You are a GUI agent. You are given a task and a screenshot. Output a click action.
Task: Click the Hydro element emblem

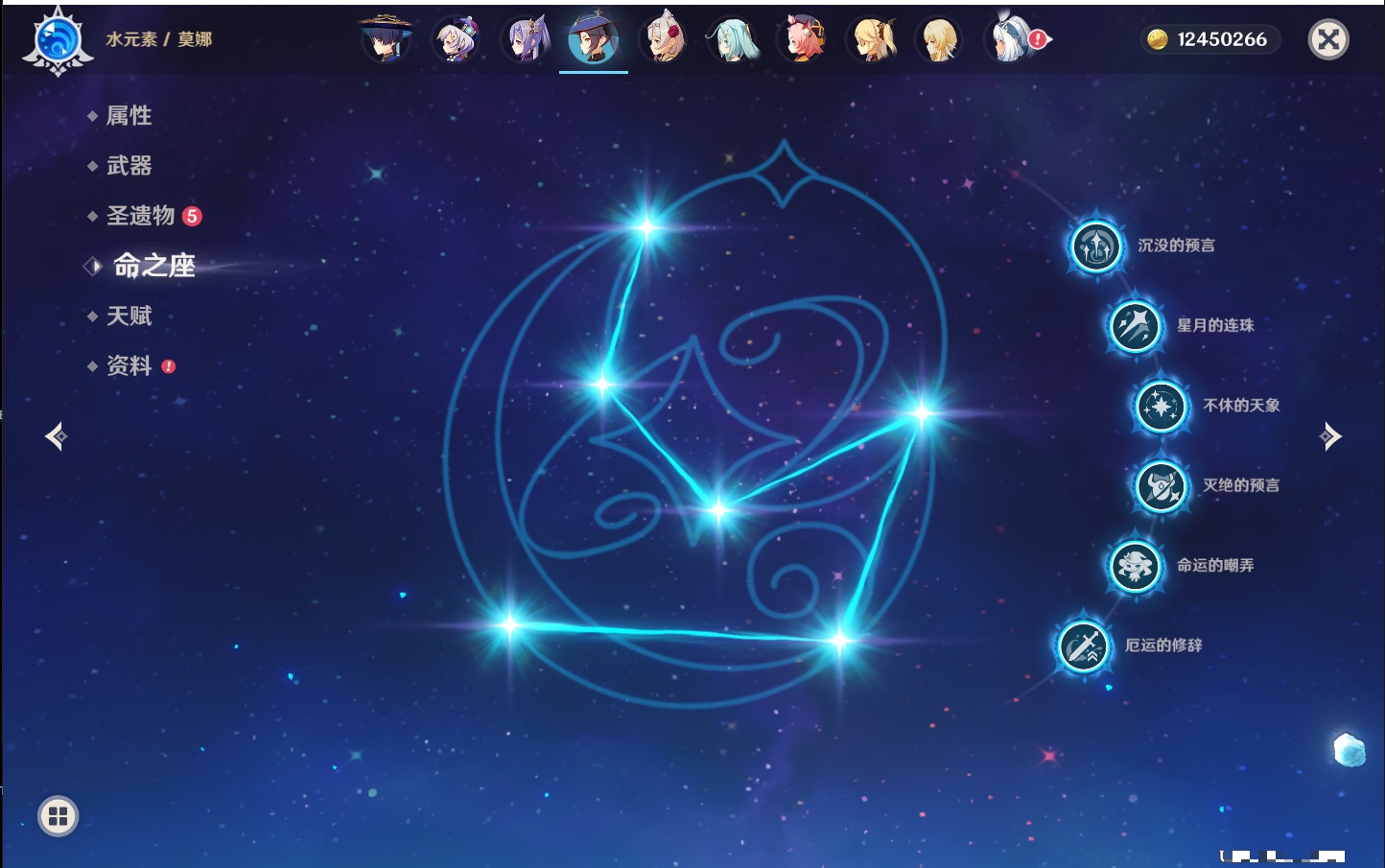(x=58, y=41)
